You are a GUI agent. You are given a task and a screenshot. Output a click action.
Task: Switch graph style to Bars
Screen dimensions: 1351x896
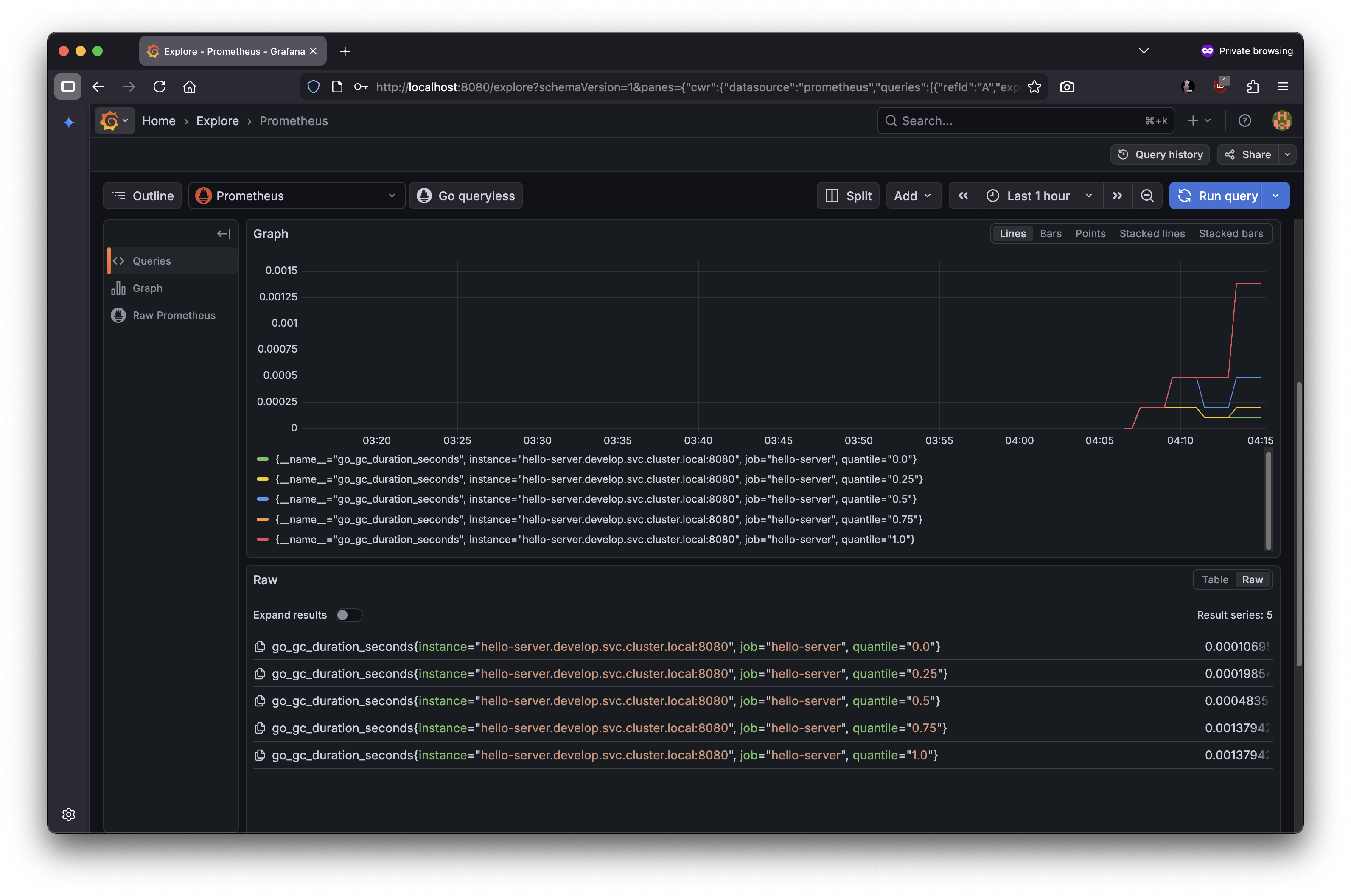[x=1051, y=234]
